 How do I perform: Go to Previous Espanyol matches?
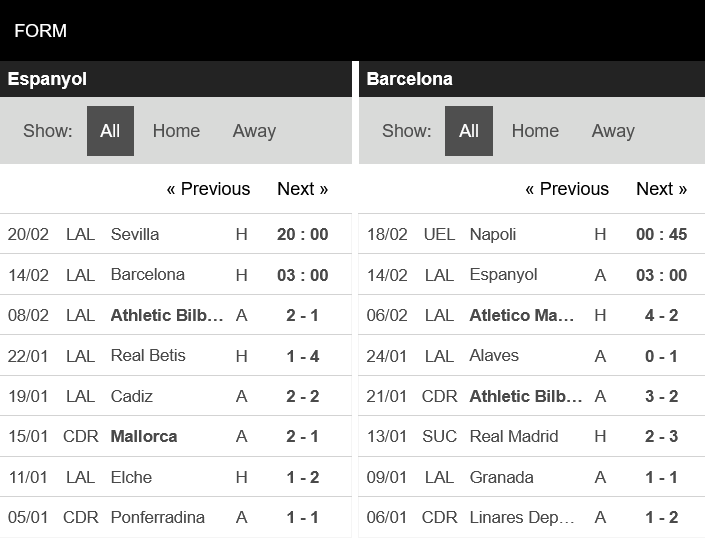click(x=208, y=189)
